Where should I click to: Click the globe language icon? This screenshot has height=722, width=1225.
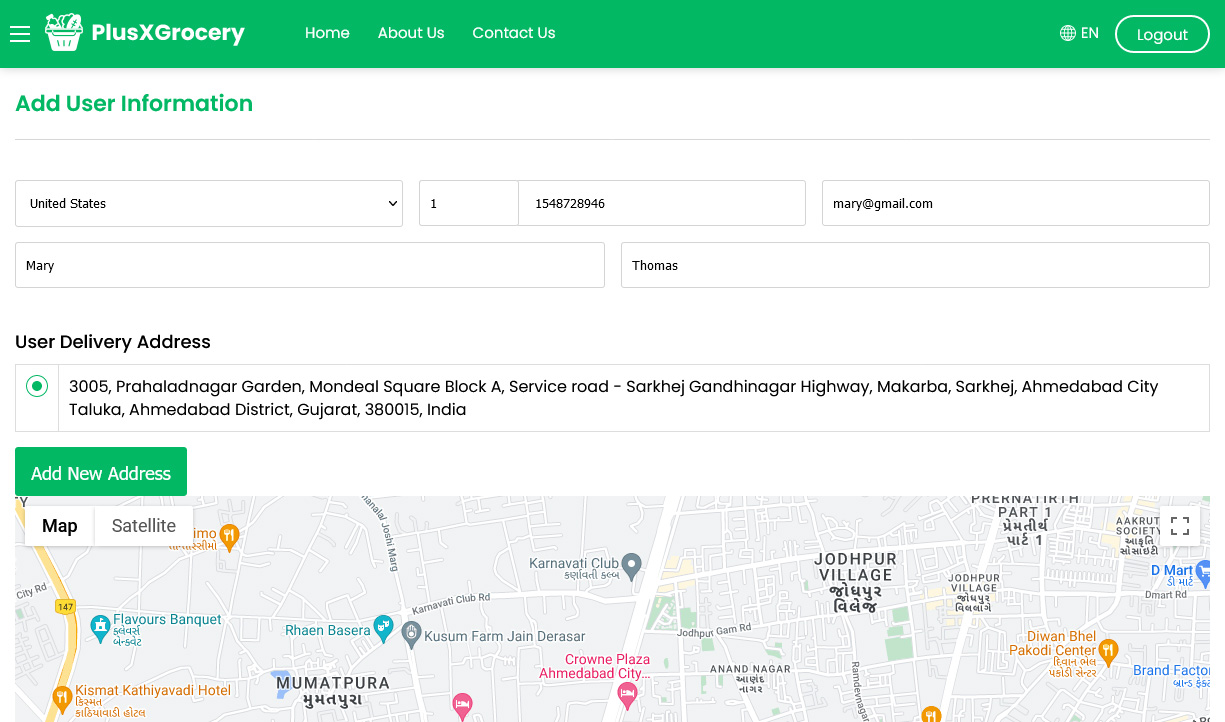pyautogui.click(x=1068, y=33)
